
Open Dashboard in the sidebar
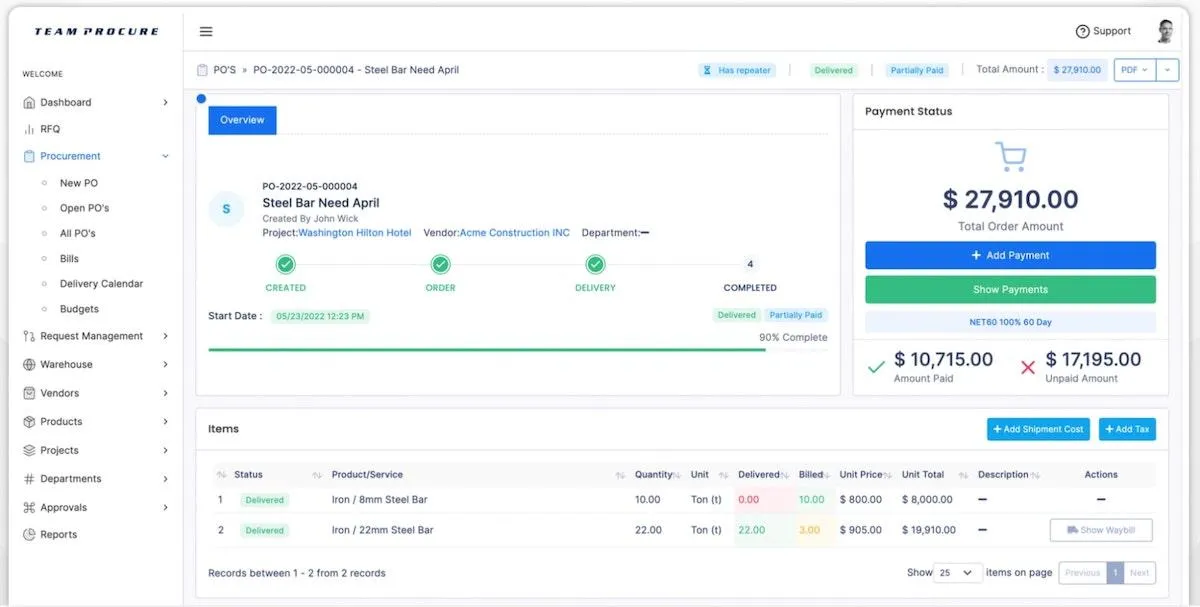point(96,102)
